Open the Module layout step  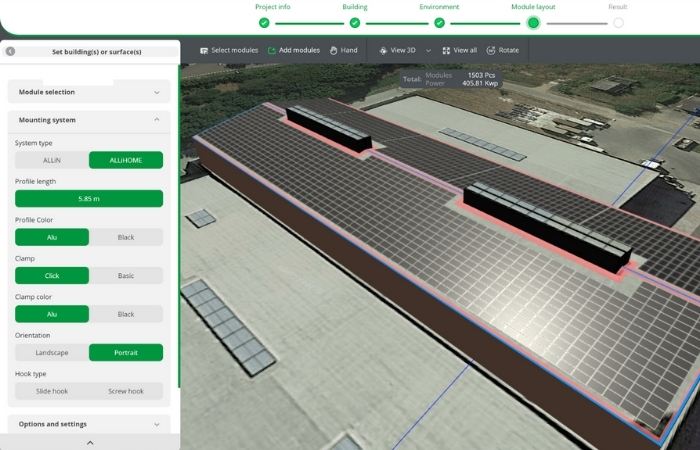click(533, 7)
